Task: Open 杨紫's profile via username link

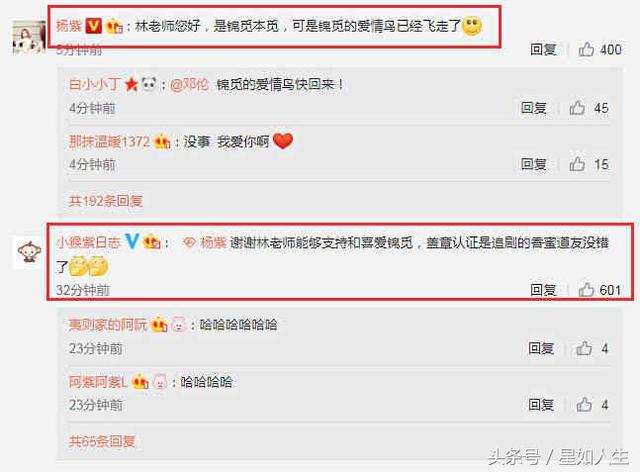Action: (x=69, y=26)
